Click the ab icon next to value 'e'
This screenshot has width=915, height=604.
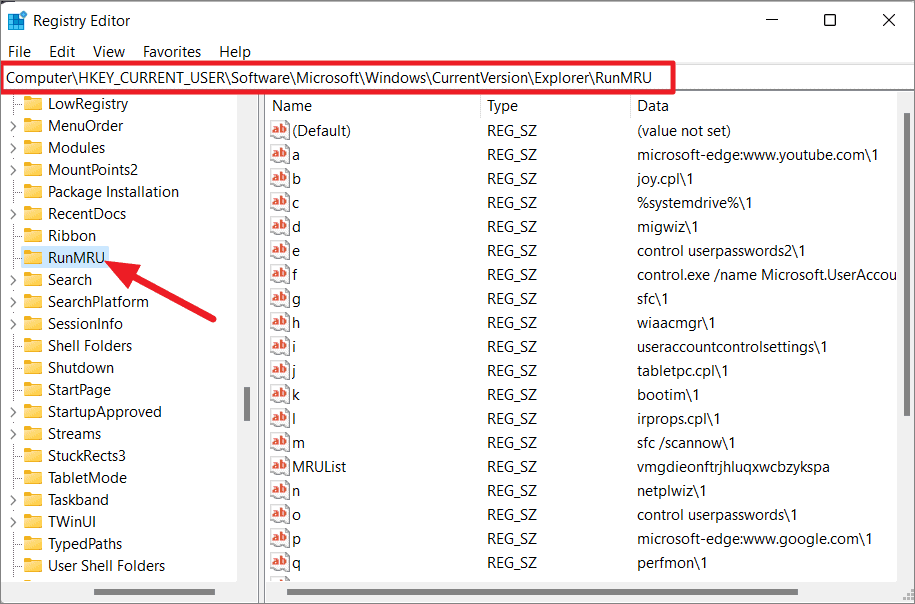tap(281, 250)
